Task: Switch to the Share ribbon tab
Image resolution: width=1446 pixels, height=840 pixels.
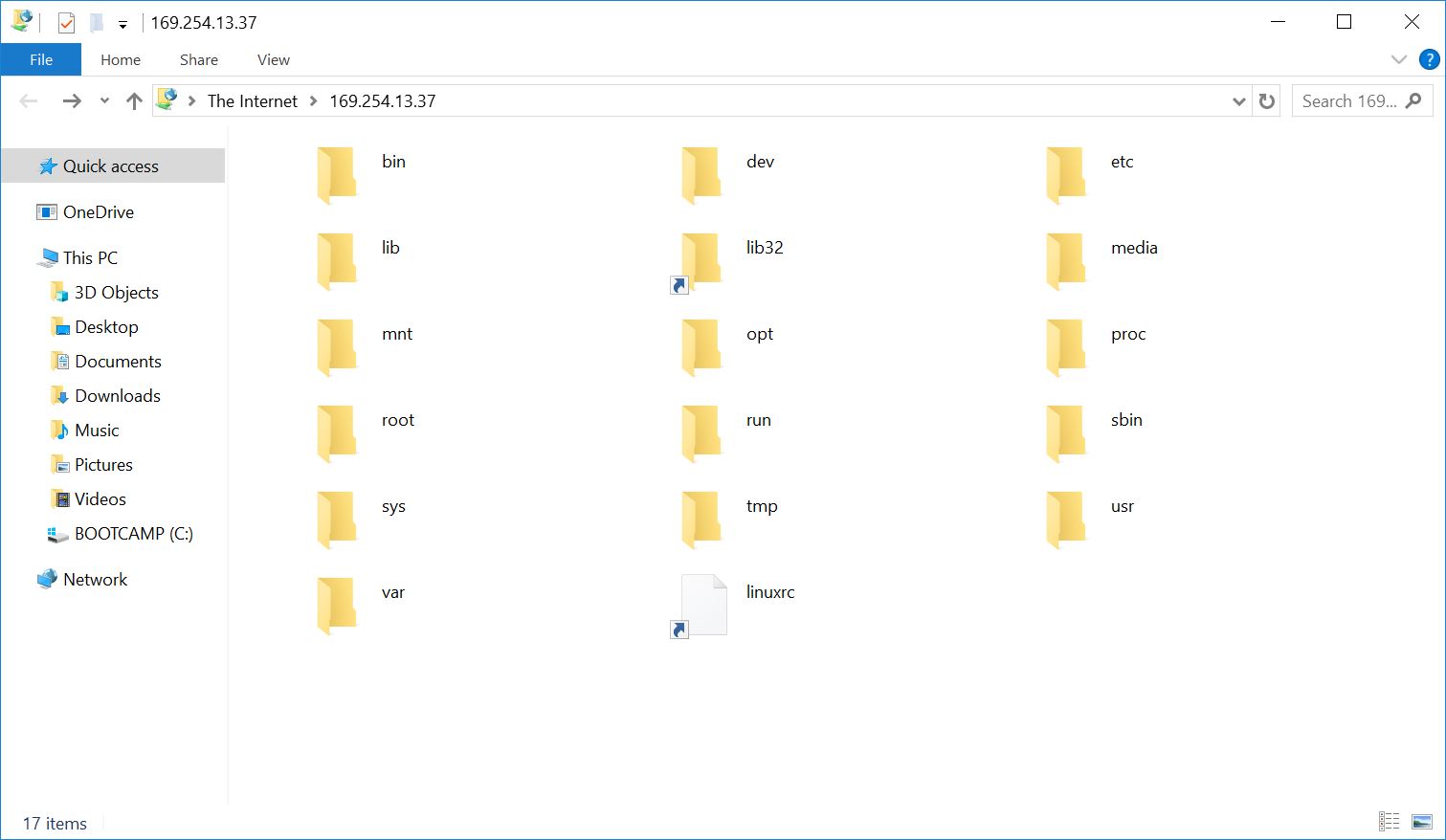Action: [199, 59]
